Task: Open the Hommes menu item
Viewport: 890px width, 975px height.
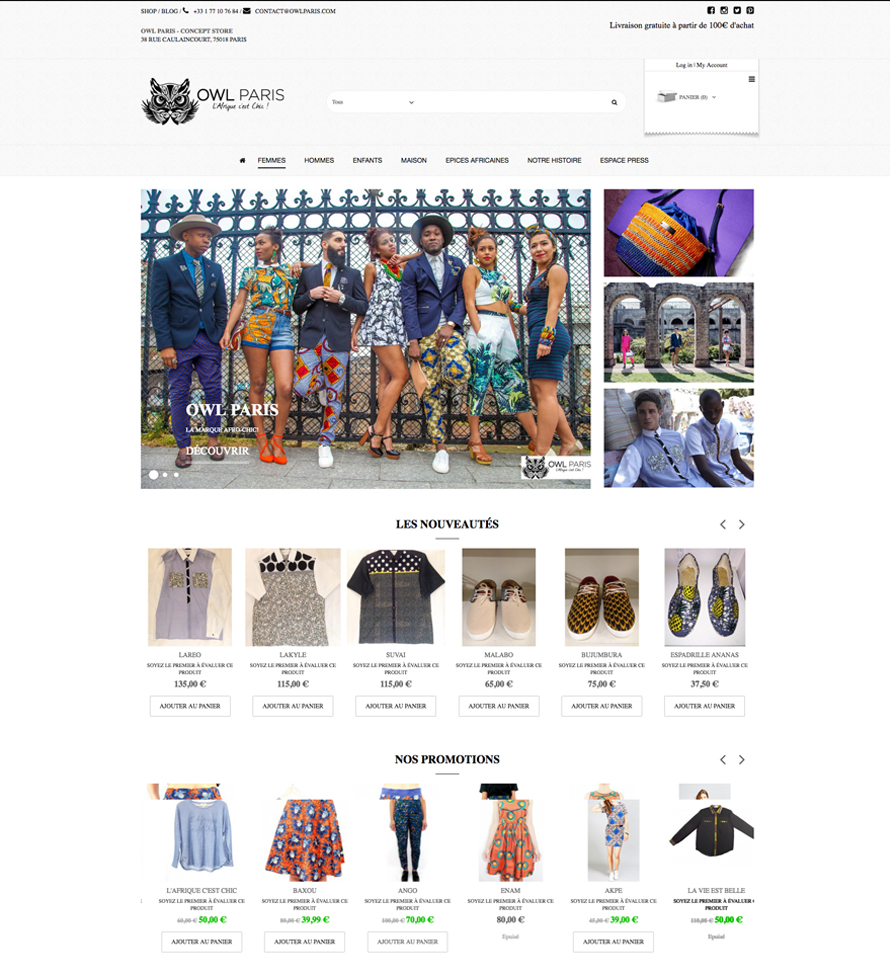Action: tap(319, 160)
